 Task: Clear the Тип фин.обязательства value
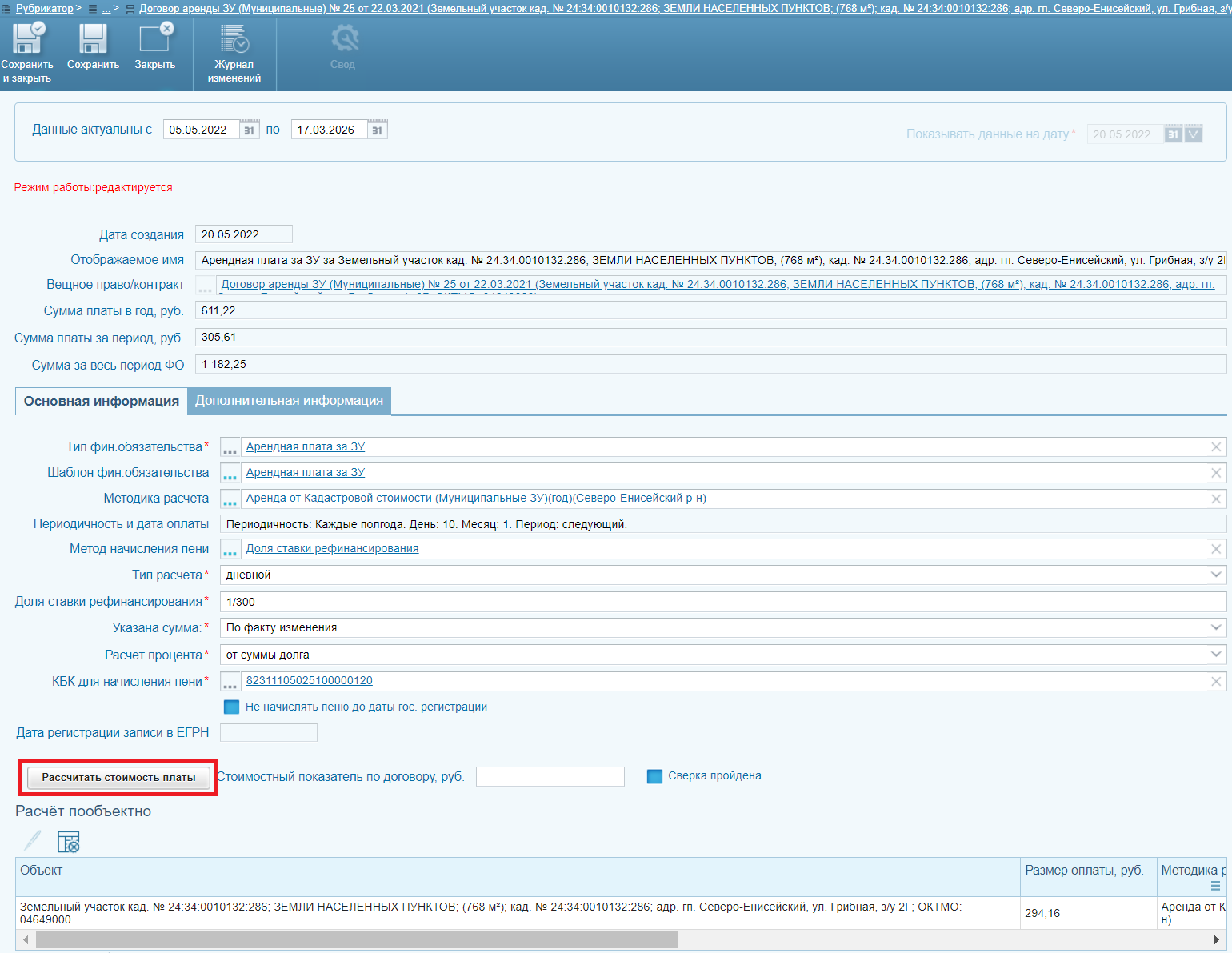(1216, 447)
